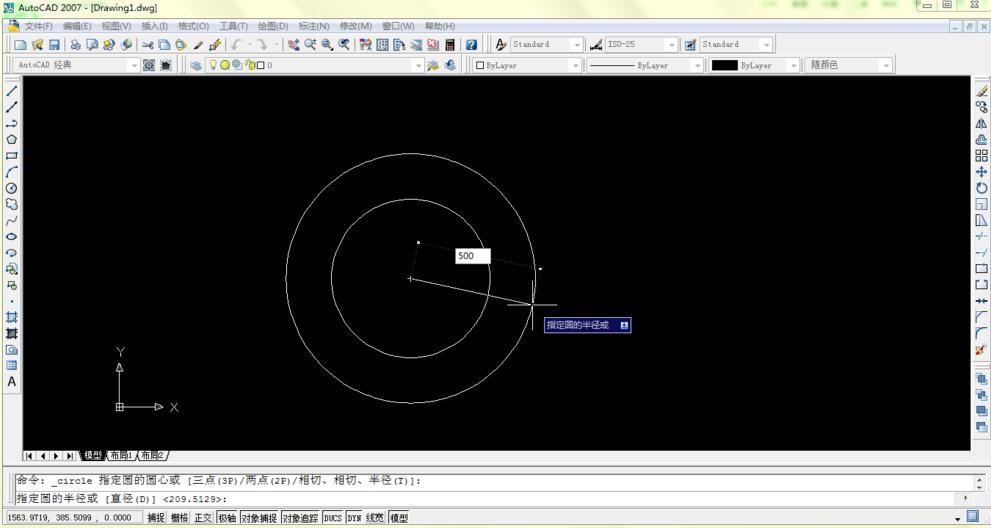991x528 pixels.
Task: Click the Save icon in the standard toolbar
Action: [x=55, y=45]
